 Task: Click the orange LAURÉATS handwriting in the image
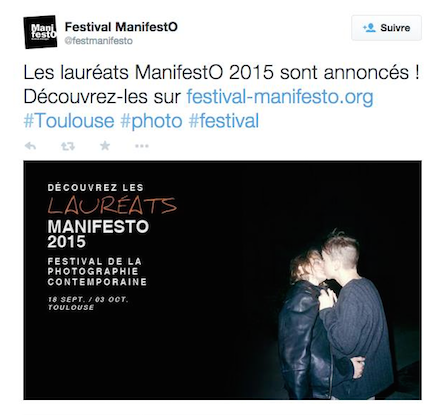click(x=112, y=206)
